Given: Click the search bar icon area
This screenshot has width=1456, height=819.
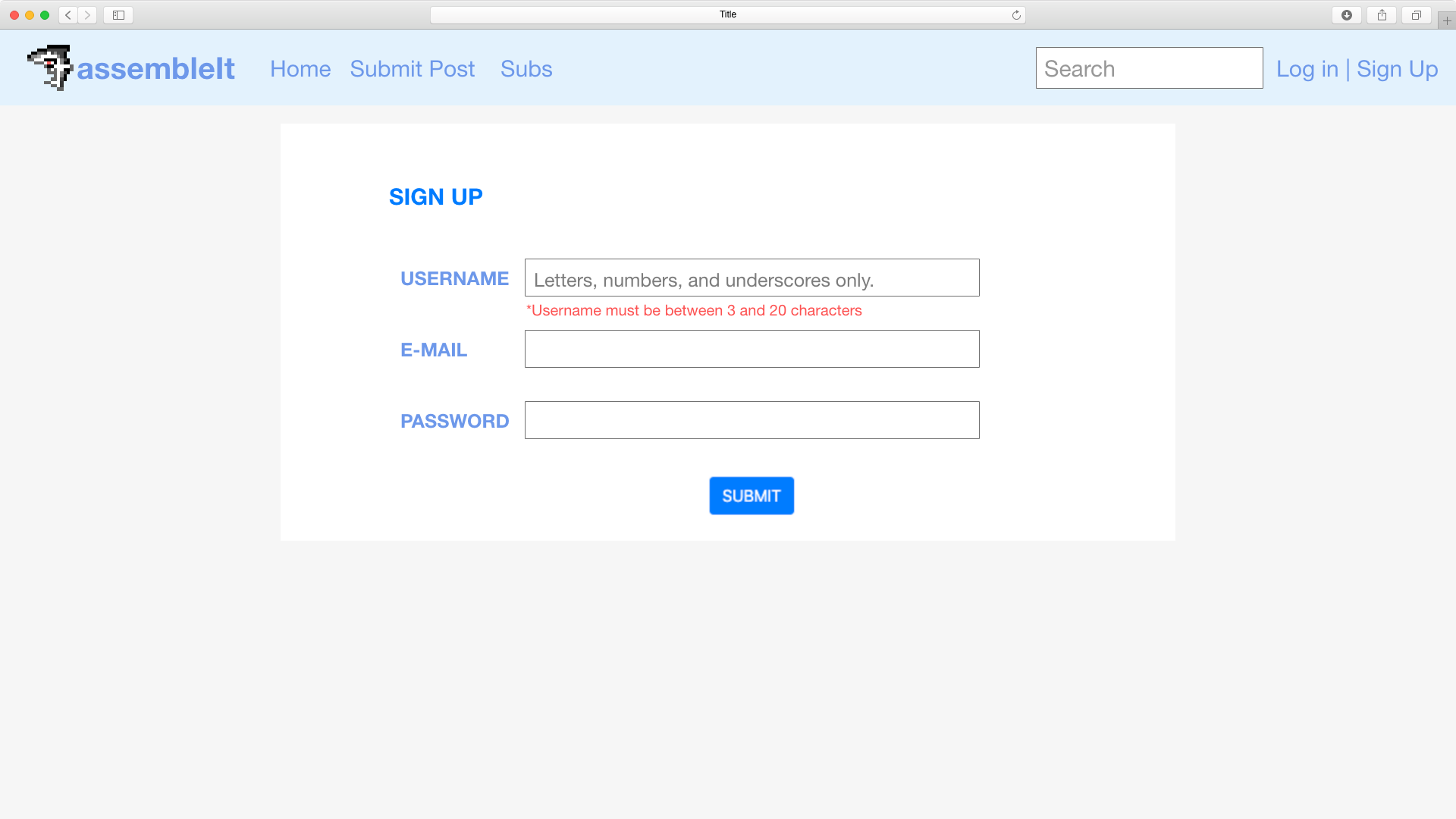Looking at the screenshot, I should click(1149, 67).
